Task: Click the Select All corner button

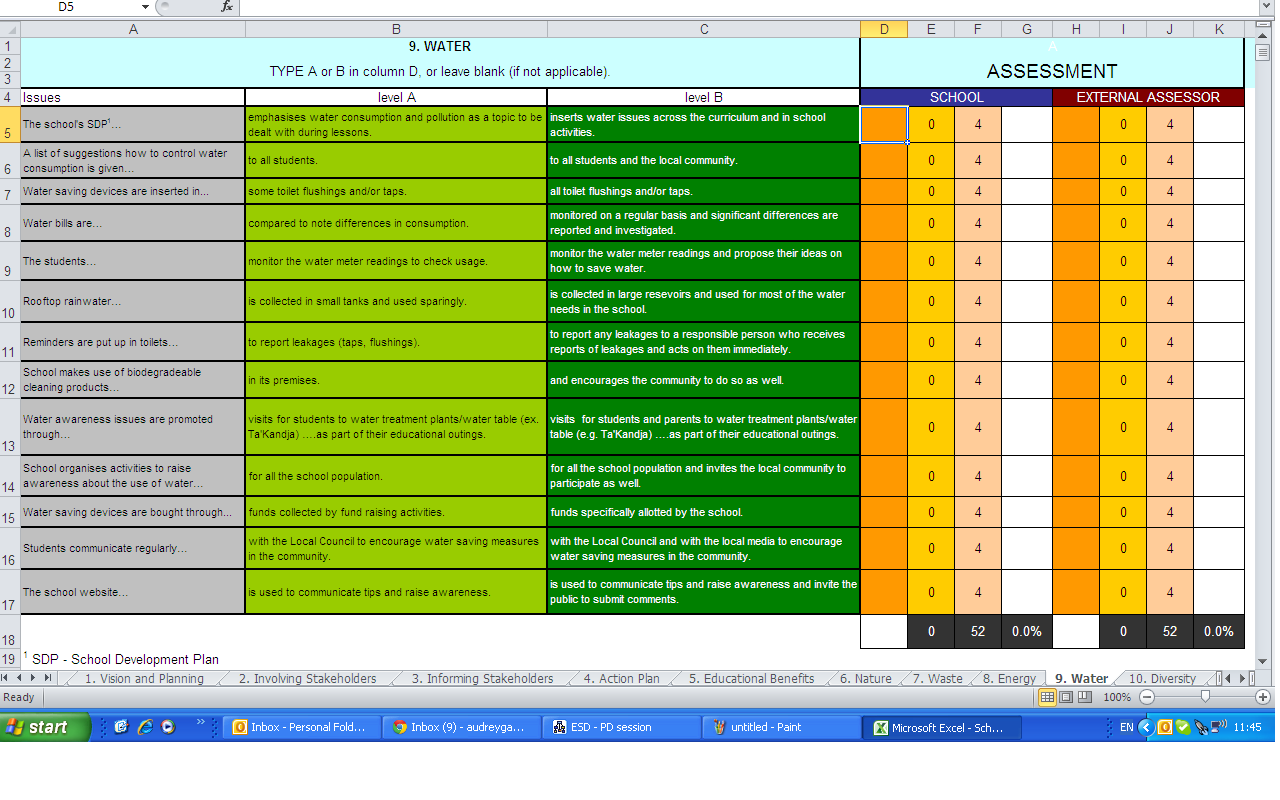Action: coord(10,29)
